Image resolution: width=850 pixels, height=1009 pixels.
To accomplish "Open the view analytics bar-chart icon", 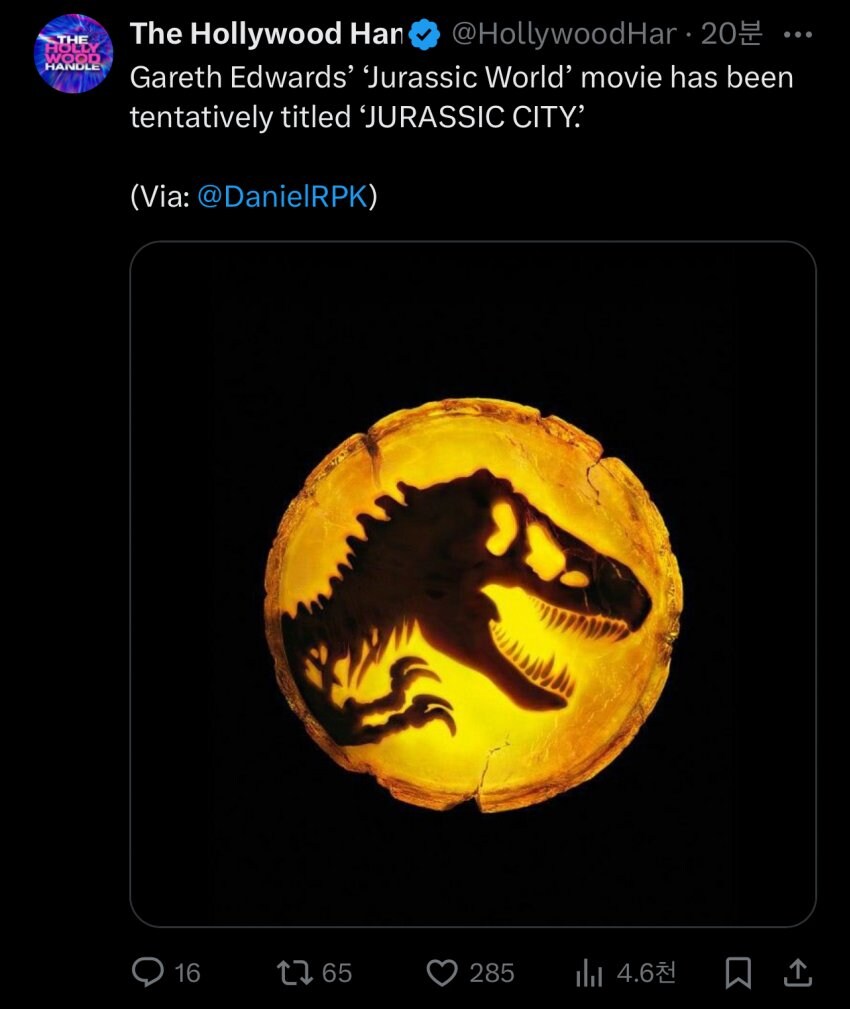I will [x=587, y=972].
